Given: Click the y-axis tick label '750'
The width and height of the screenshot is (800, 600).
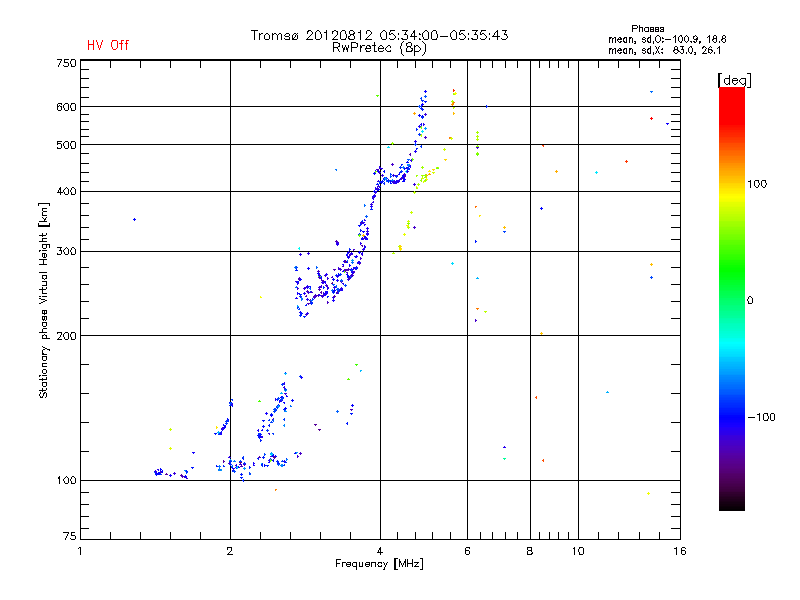Looking at the screenshot, I should pyautogui.click(x=66, y=63).
